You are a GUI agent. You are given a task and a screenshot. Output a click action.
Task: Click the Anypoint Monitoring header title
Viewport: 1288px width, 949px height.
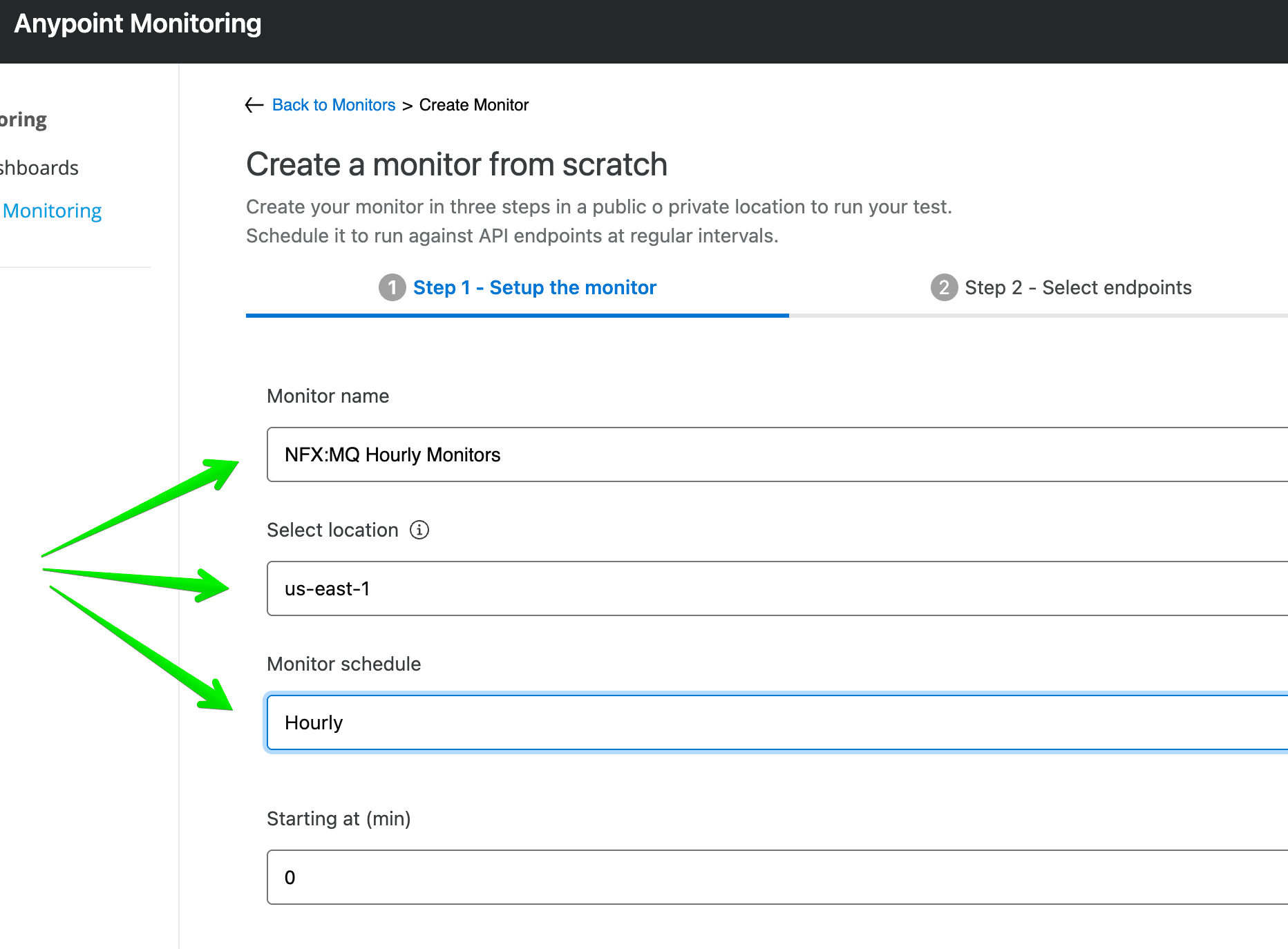point(138,23)
